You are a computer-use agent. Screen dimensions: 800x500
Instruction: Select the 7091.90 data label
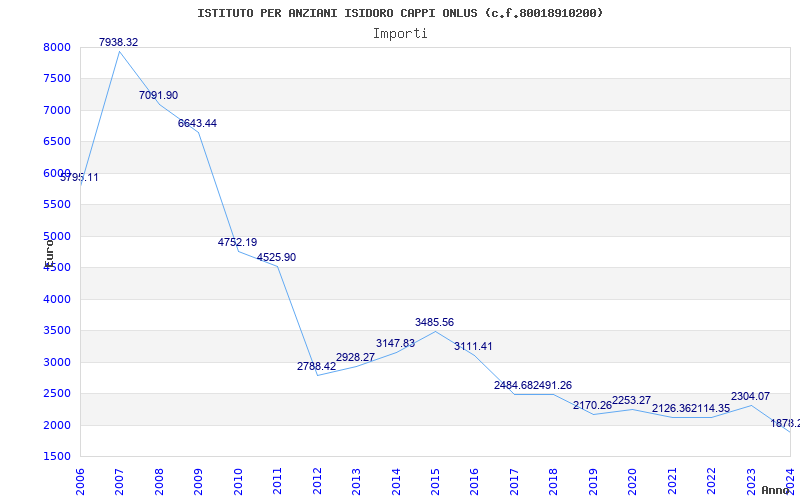pos(158,95)
